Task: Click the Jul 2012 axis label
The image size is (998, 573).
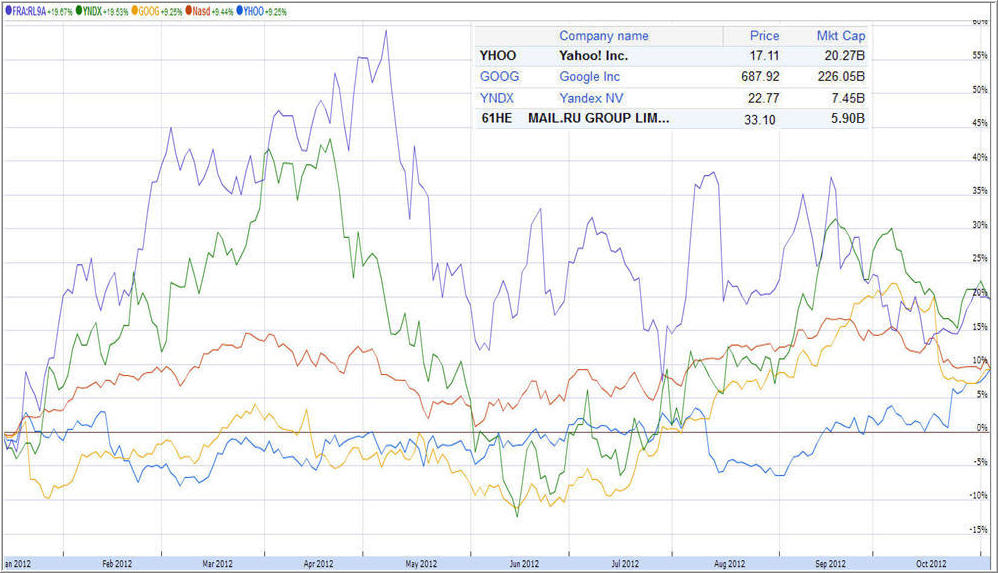Action: pos(625,563)
